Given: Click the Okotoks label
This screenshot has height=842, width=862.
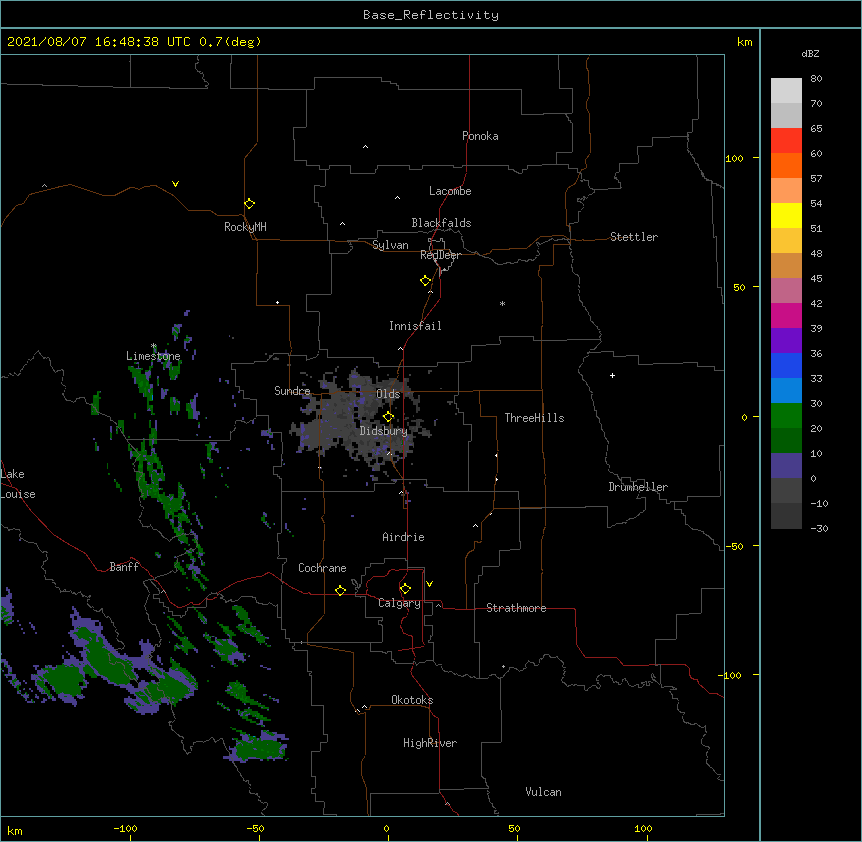Looking at the screenshot, I should (412, 700).
